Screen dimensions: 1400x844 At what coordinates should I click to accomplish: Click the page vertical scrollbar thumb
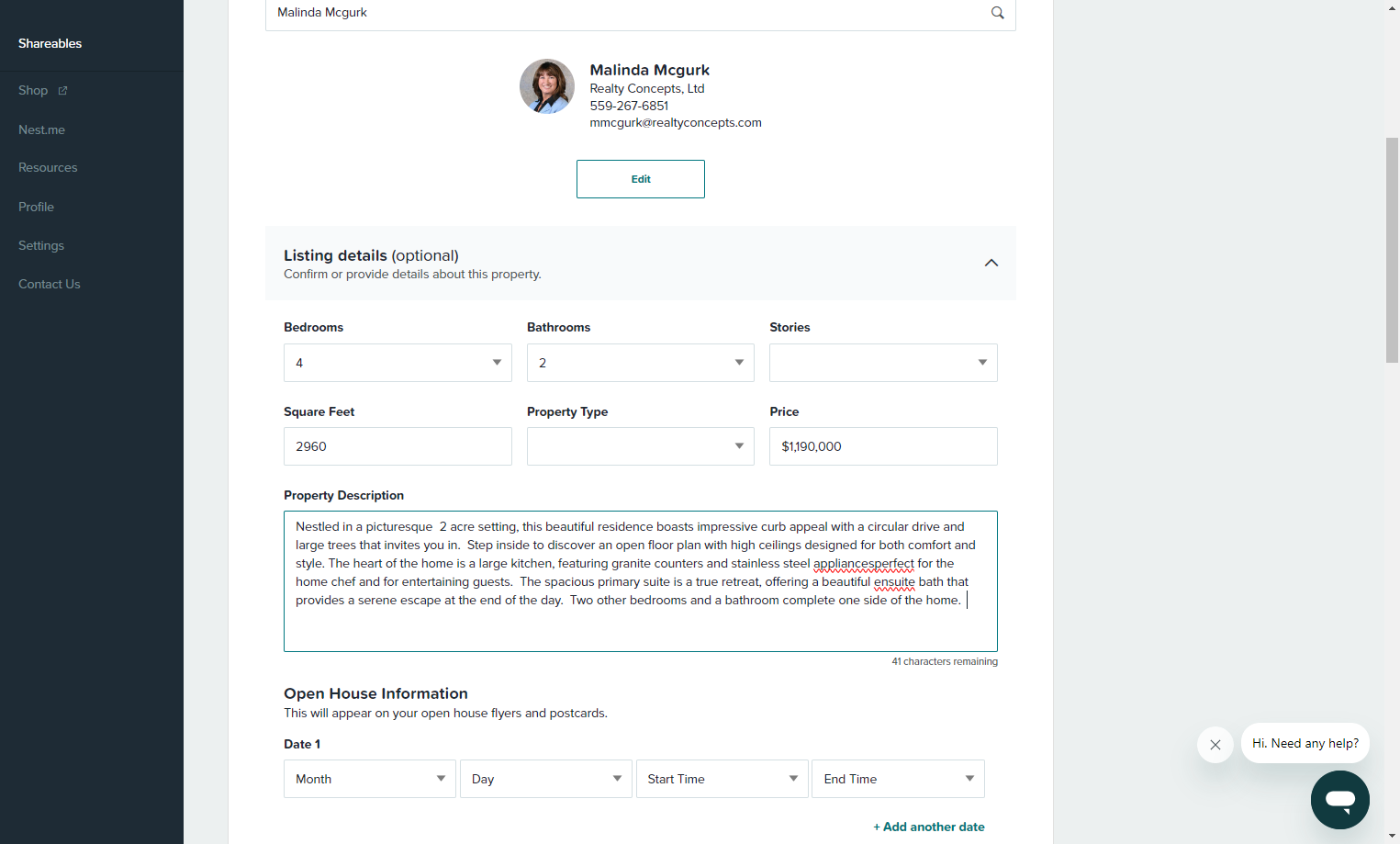point(1393,250)
